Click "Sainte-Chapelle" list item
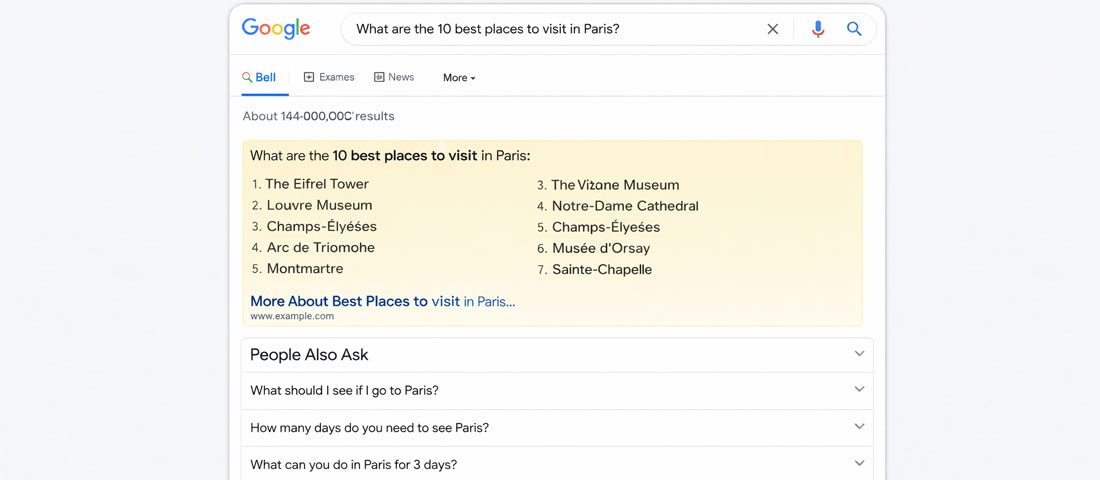1100x480 pixels. (x=602, y=269)
